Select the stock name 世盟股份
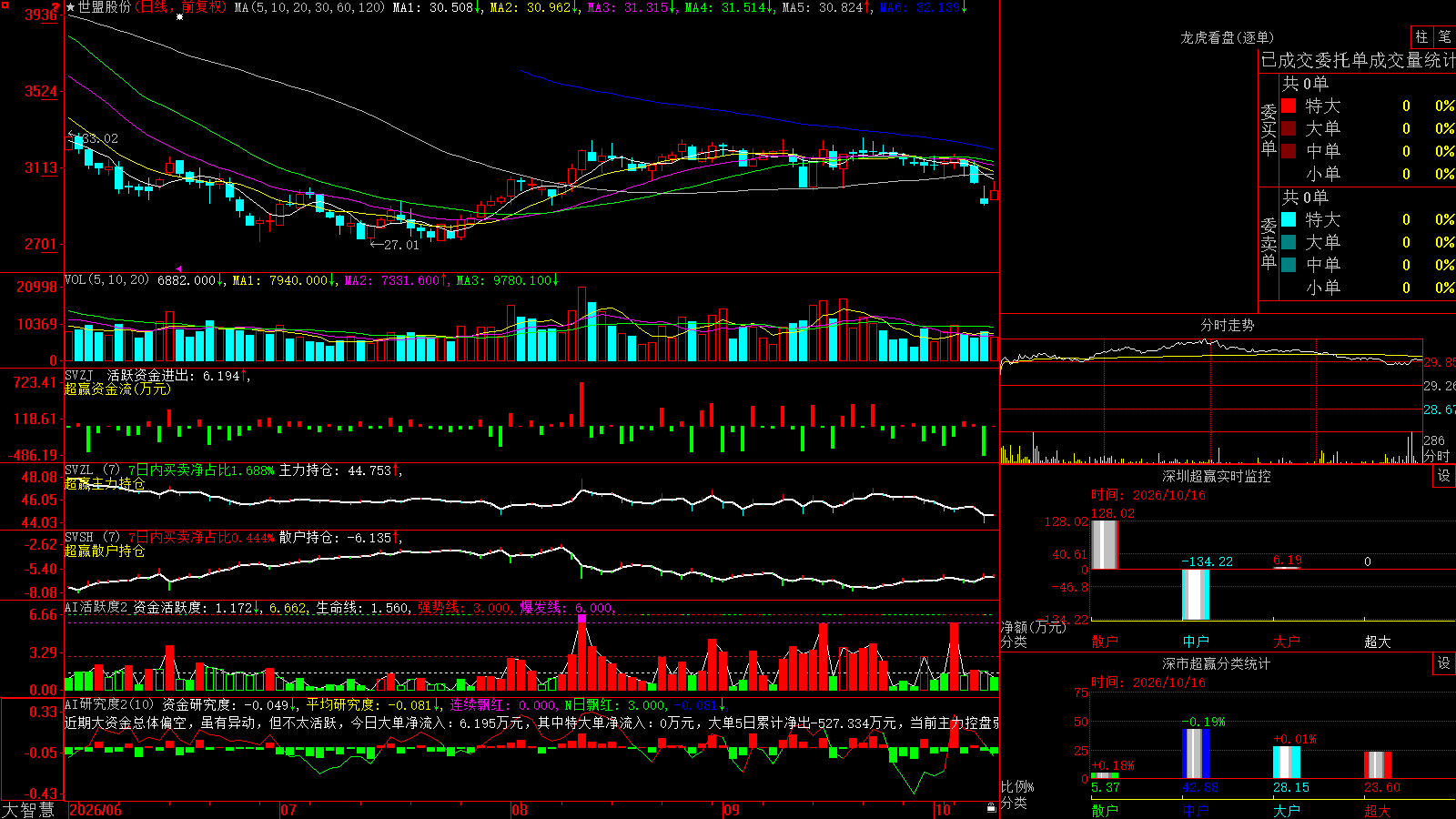Screen dimensions: 1456x819 coord(105,7)
